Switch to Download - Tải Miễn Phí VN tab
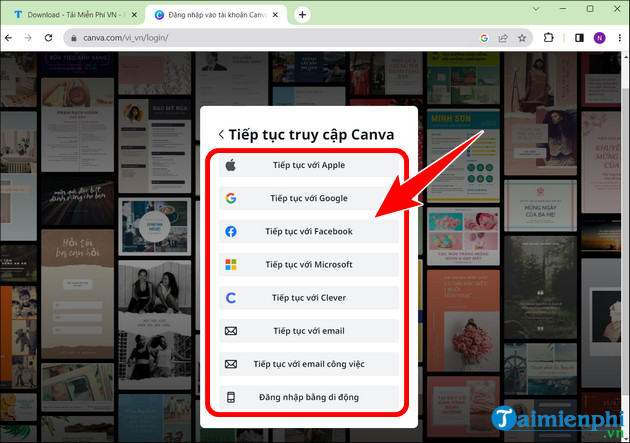This screenshot has width=630, height=443. tap(72, 15)
